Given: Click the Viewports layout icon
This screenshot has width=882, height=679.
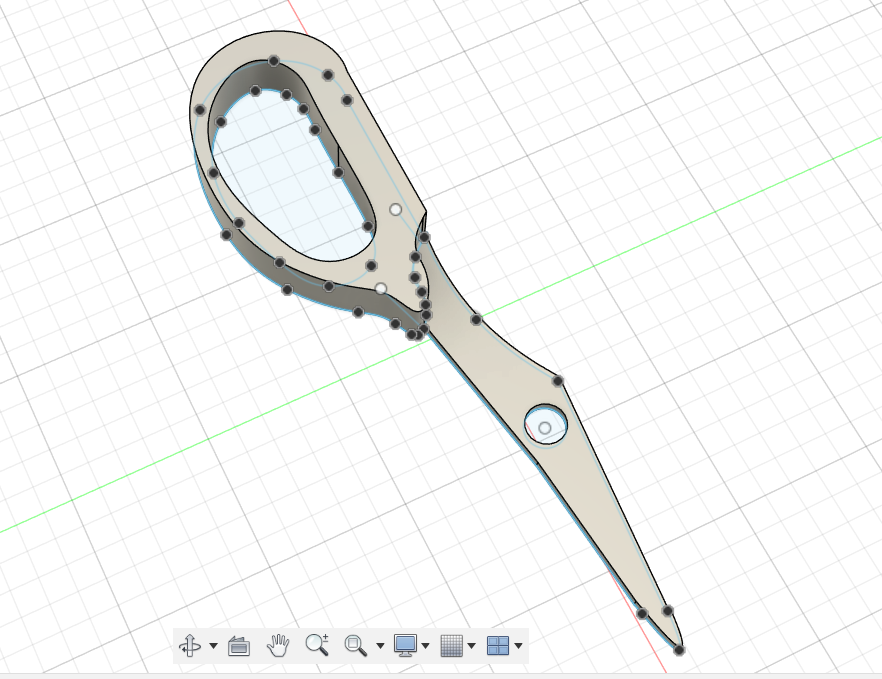Looking at the screenshot, I should point(498,645).
